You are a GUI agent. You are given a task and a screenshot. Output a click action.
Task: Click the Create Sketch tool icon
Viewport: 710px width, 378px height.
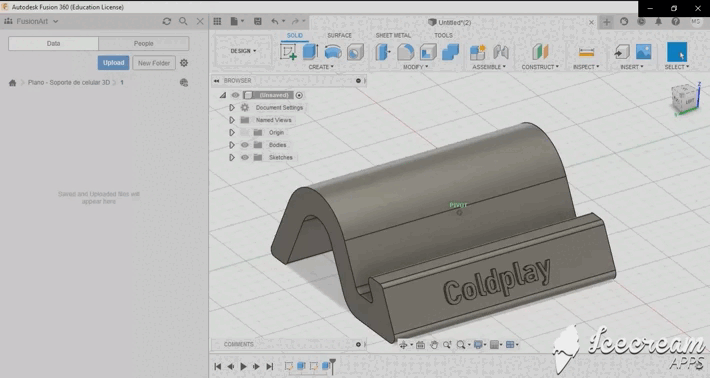click(288, 52)
